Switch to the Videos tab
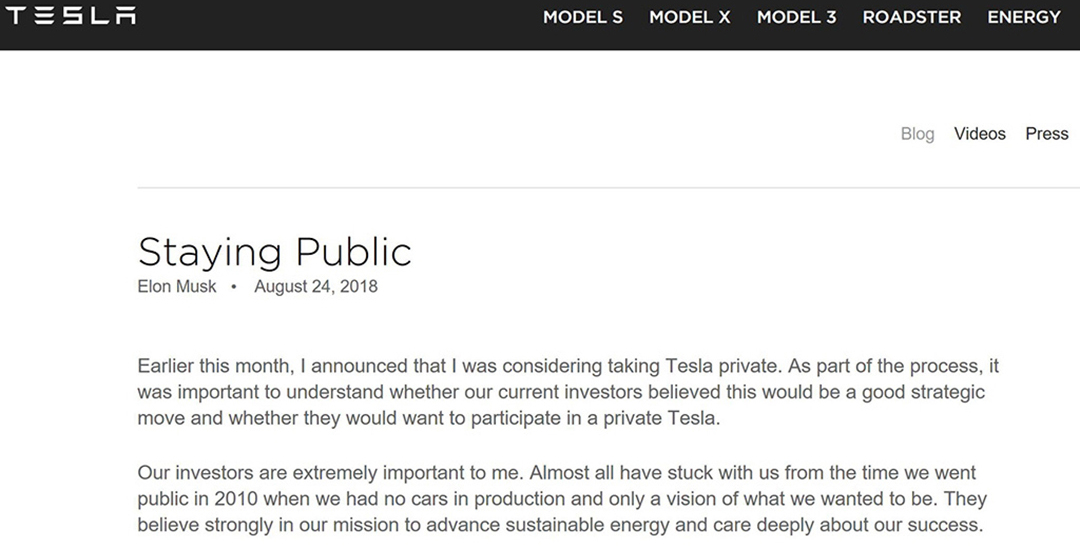Screen dimensions: 1080x548 979,134
